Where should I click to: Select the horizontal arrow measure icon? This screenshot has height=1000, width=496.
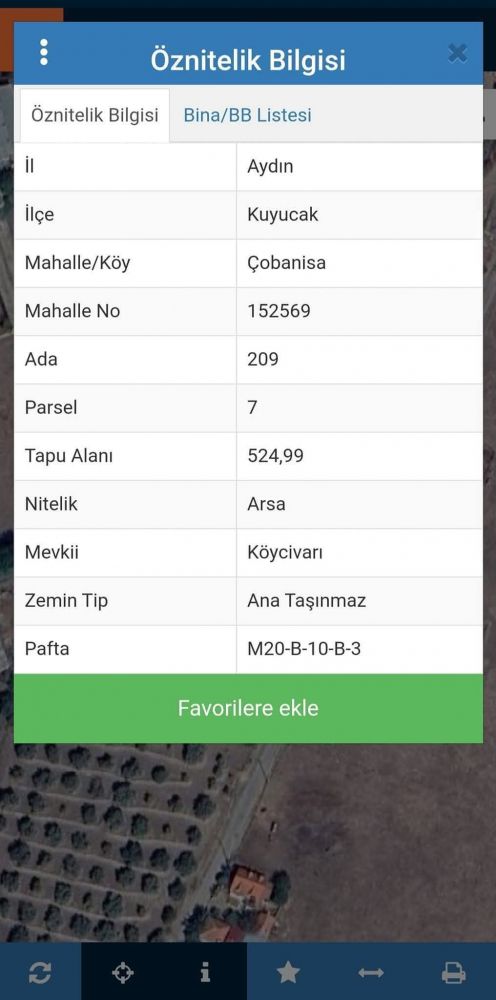(371, 973)
